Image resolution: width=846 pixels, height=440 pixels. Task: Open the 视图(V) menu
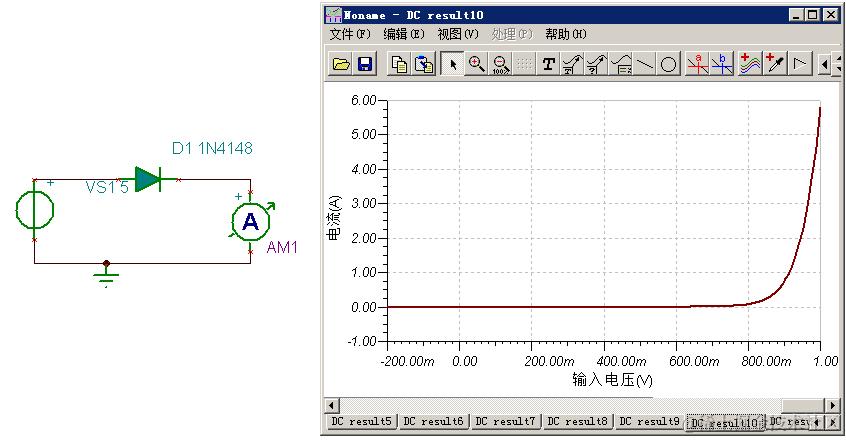(458, 35)
